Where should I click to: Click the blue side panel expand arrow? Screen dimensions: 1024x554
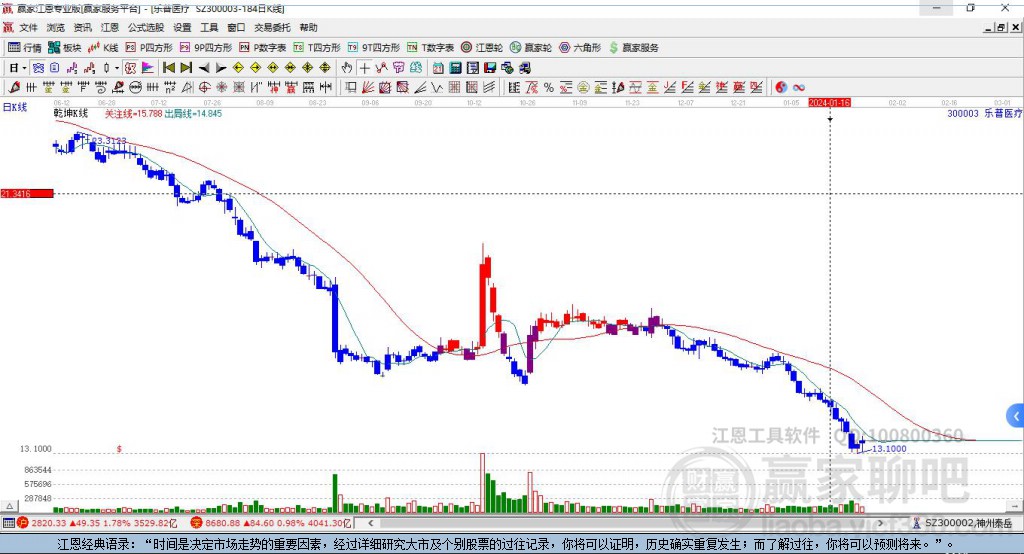click(x=1016, y=416)
